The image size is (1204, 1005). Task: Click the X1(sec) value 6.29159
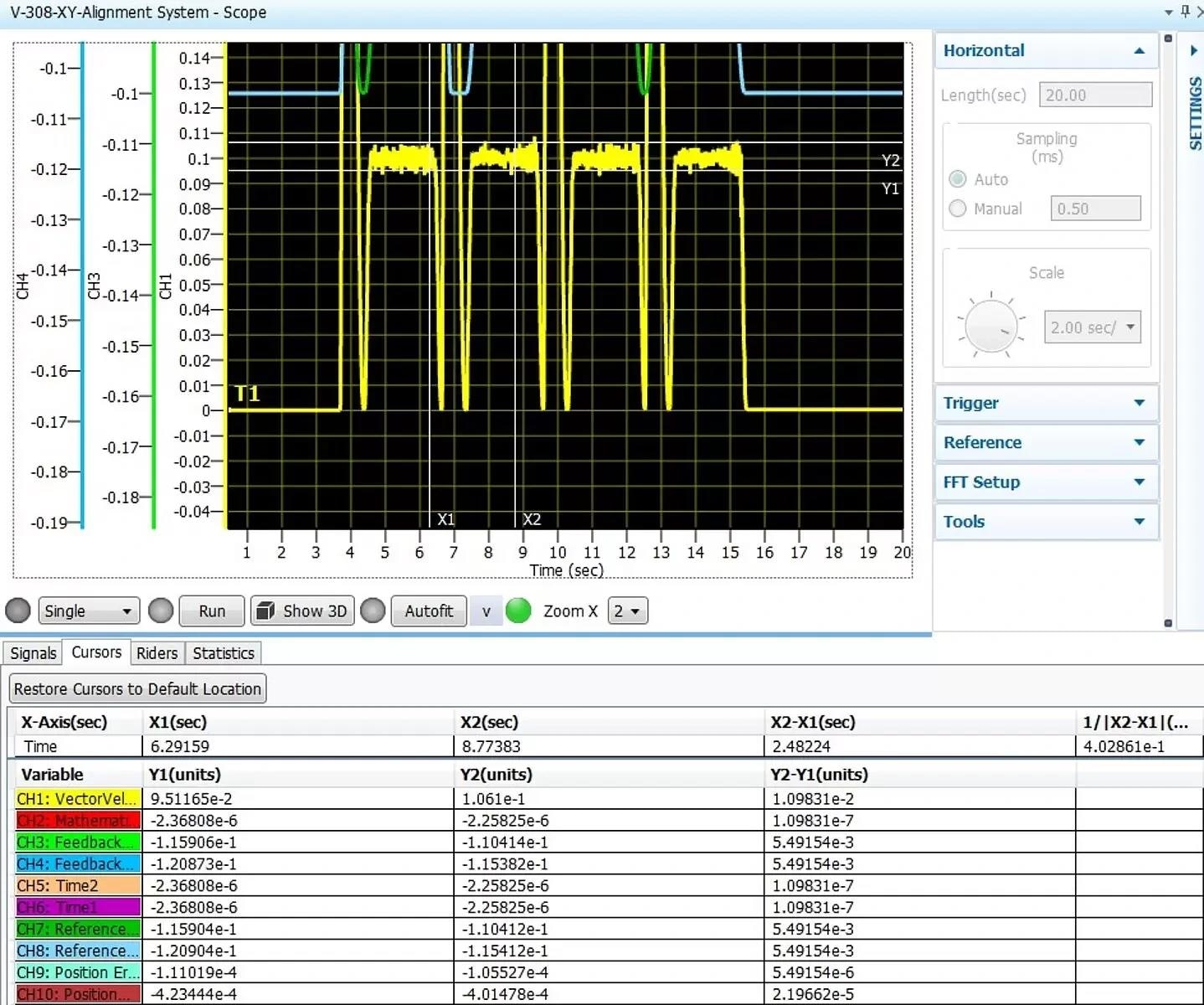point(180,746)
